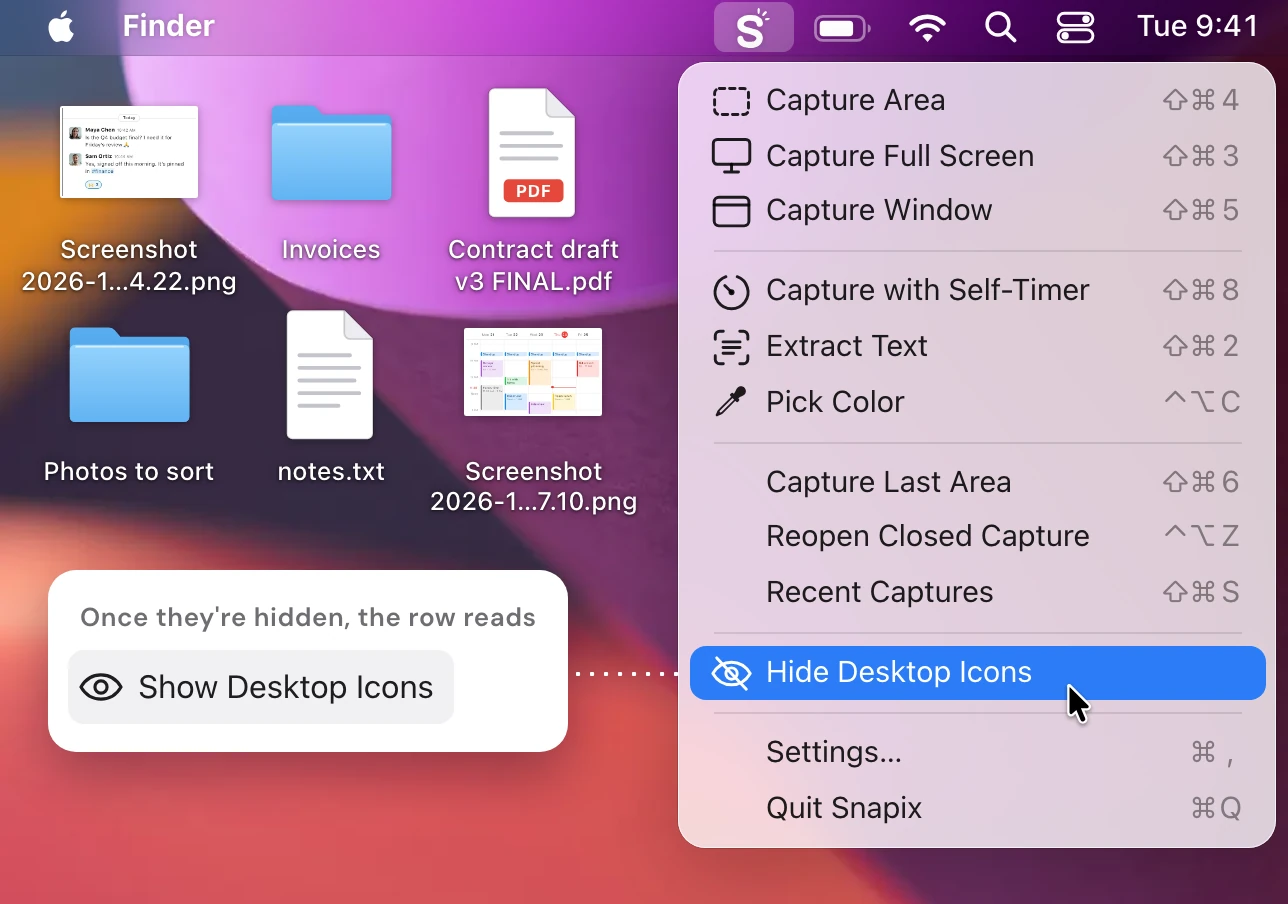The height and width of the screenshot is (904, 1288).
Task: Click the 'Photos to sort' folder name
Action: point(129,472)
